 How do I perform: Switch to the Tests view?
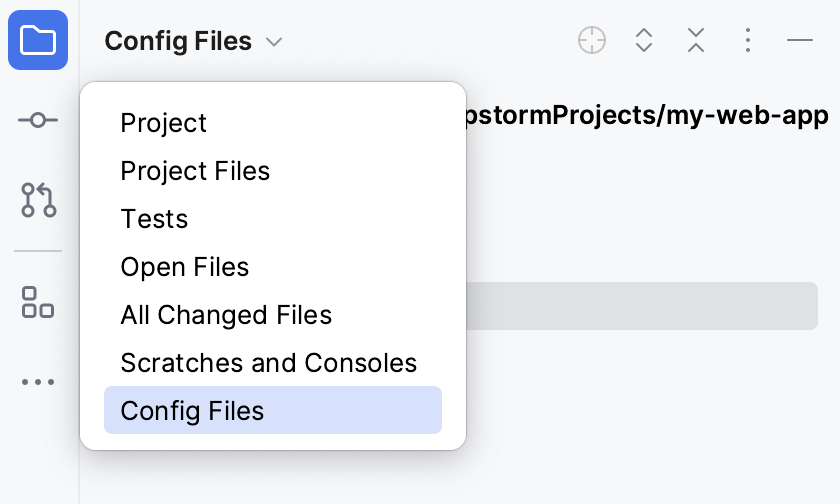(154, 219)
